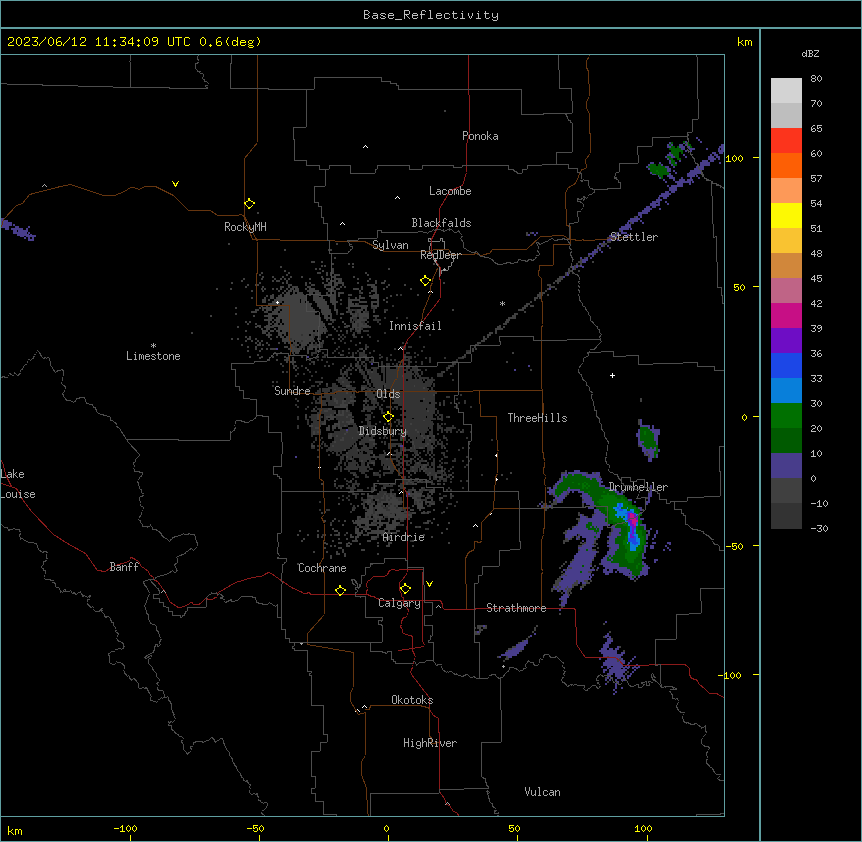The image size is (862, 842).
Task: Click the yellow V marker northeast of Calgary
Action: point(429,584)
